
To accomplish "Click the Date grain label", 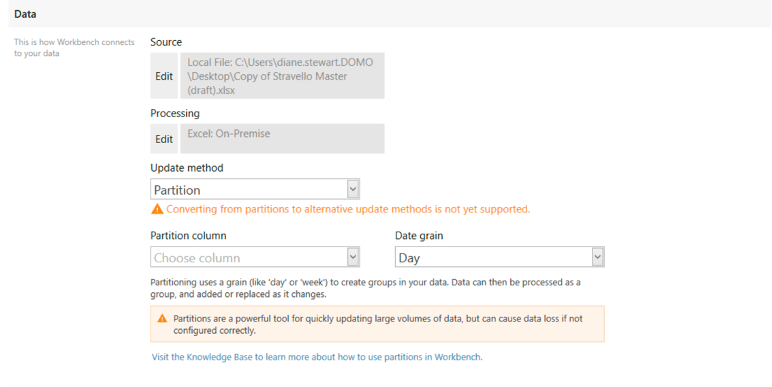I will coord(419,236).
